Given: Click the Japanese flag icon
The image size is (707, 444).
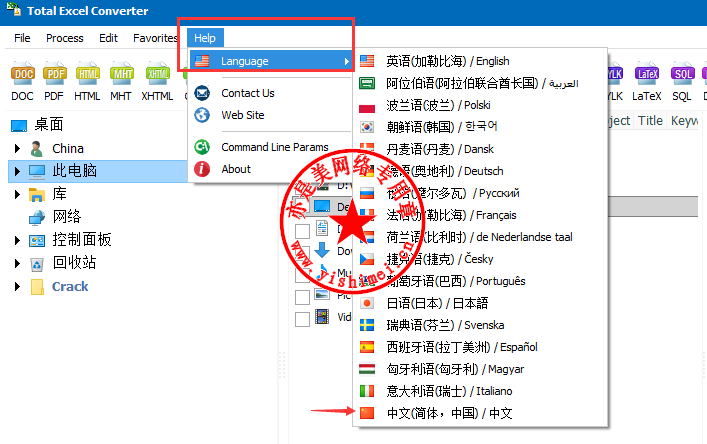Looking at the screenshot, I should (367, 303).
